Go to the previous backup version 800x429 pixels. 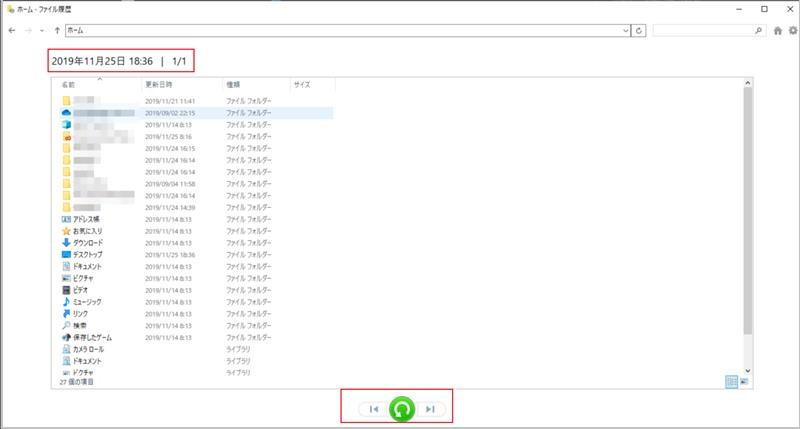point(373,409)
